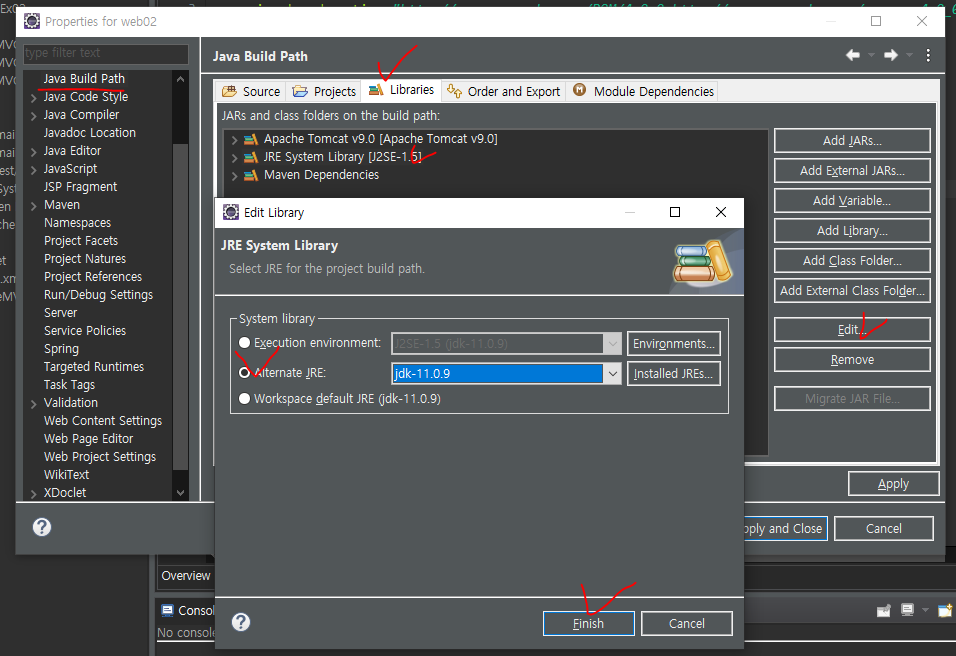Screen dimensions: 956x656
Task: Click the Apache Tomcat v9.0 library icon
Action: point(251,139)
